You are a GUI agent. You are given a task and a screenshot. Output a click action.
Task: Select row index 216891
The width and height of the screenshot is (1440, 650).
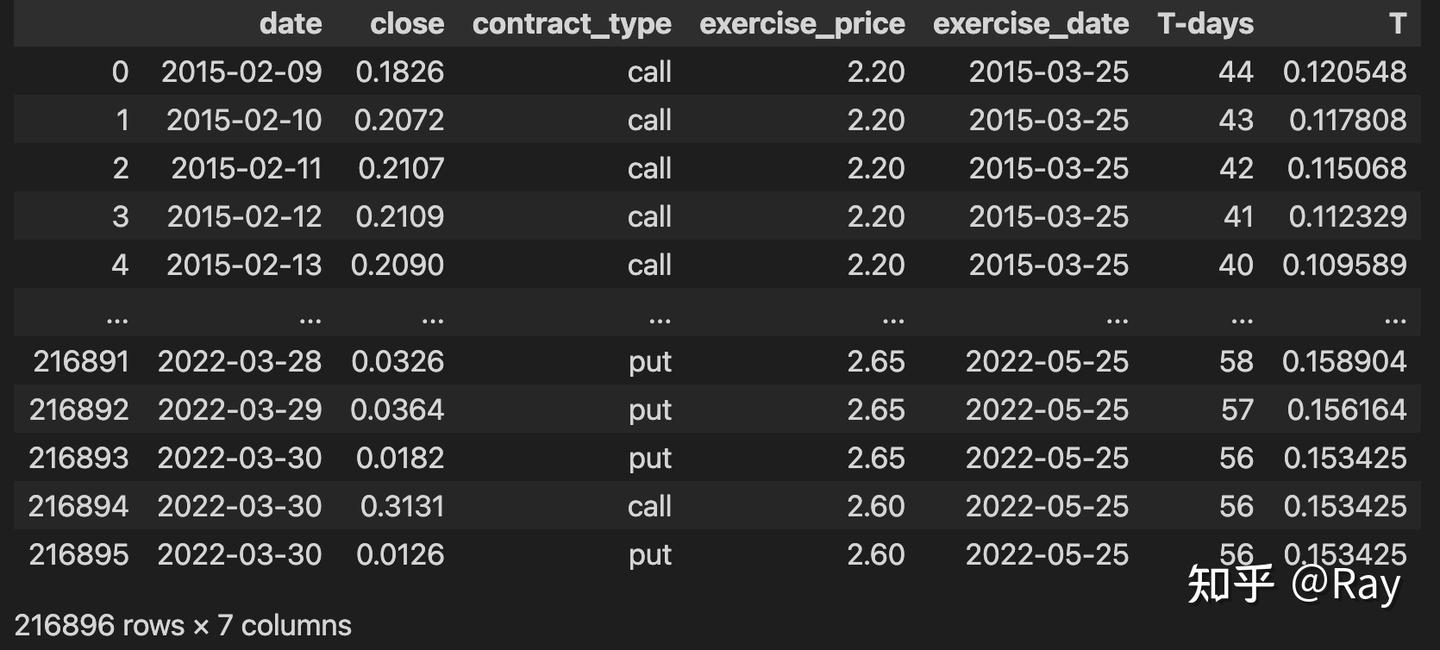tap(81, 361)
